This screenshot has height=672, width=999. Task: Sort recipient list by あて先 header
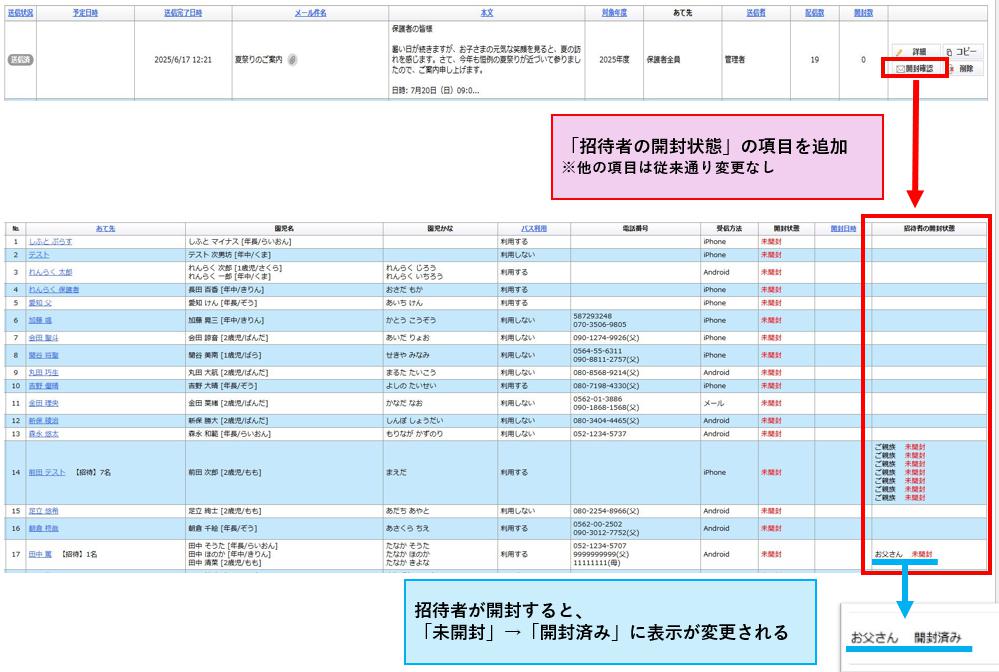point(105,228)
